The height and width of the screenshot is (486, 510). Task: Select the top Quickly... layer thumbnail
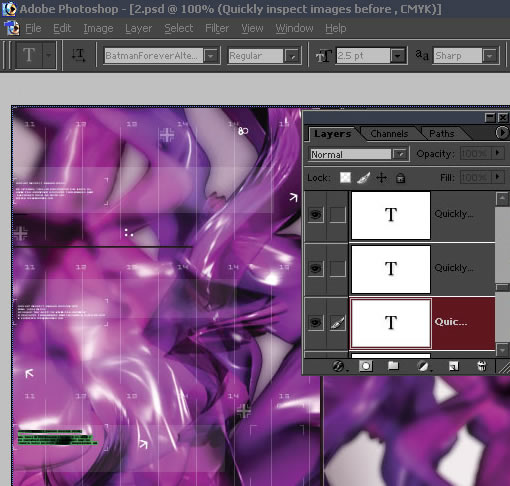point(391,215)
